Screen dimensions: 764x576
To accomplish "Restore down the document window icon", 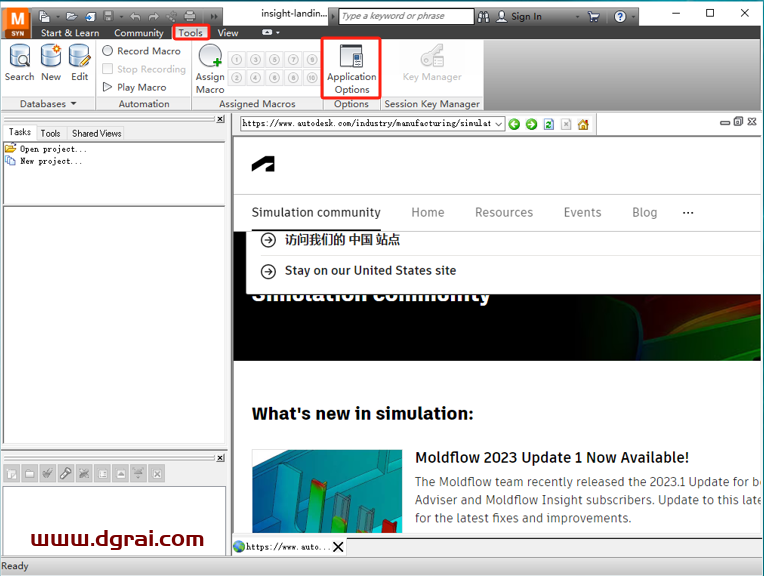I will 738,121.
